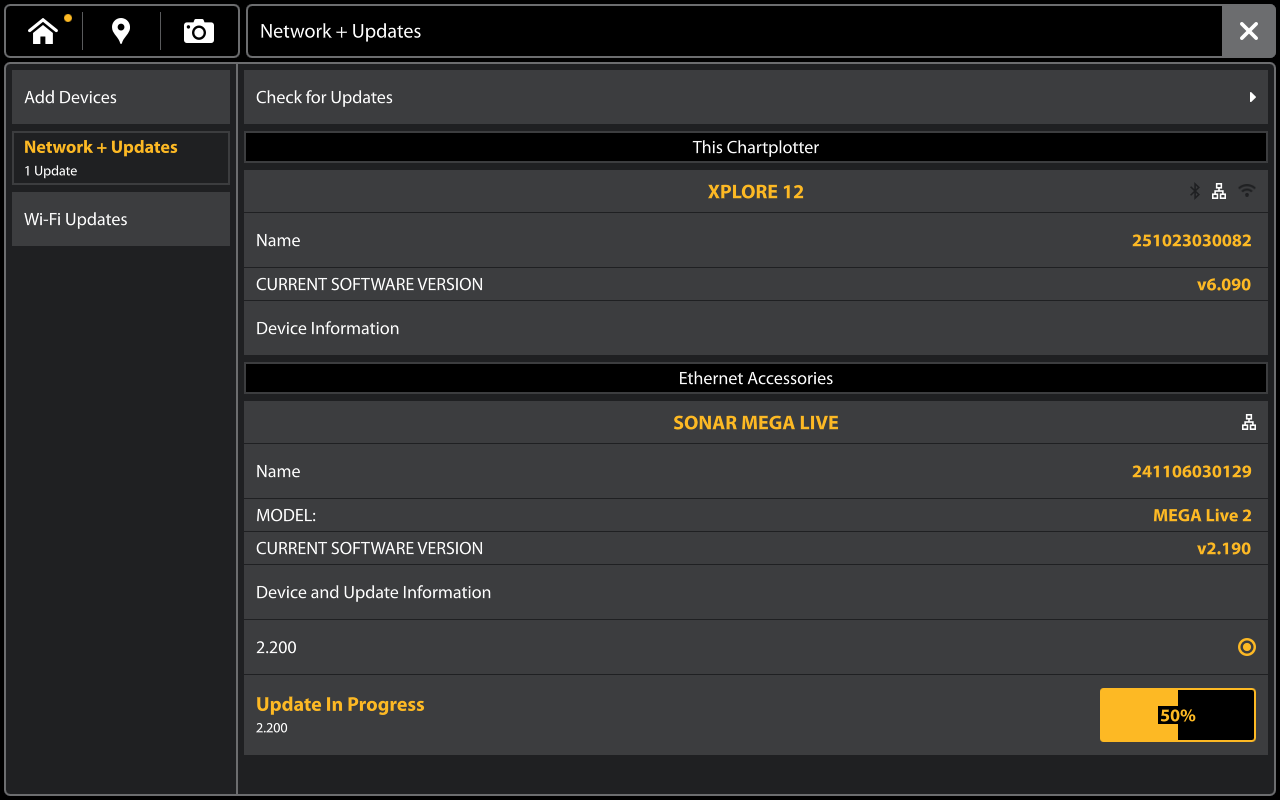
Task: Tap the waypoint location pin icon
Action: [121, 32]
